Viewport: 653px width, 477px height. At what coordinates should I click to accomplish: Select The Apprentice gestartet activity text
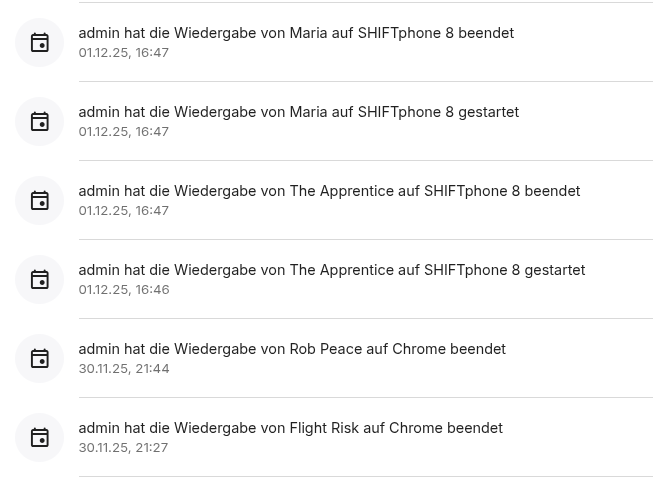click(331, 270)
